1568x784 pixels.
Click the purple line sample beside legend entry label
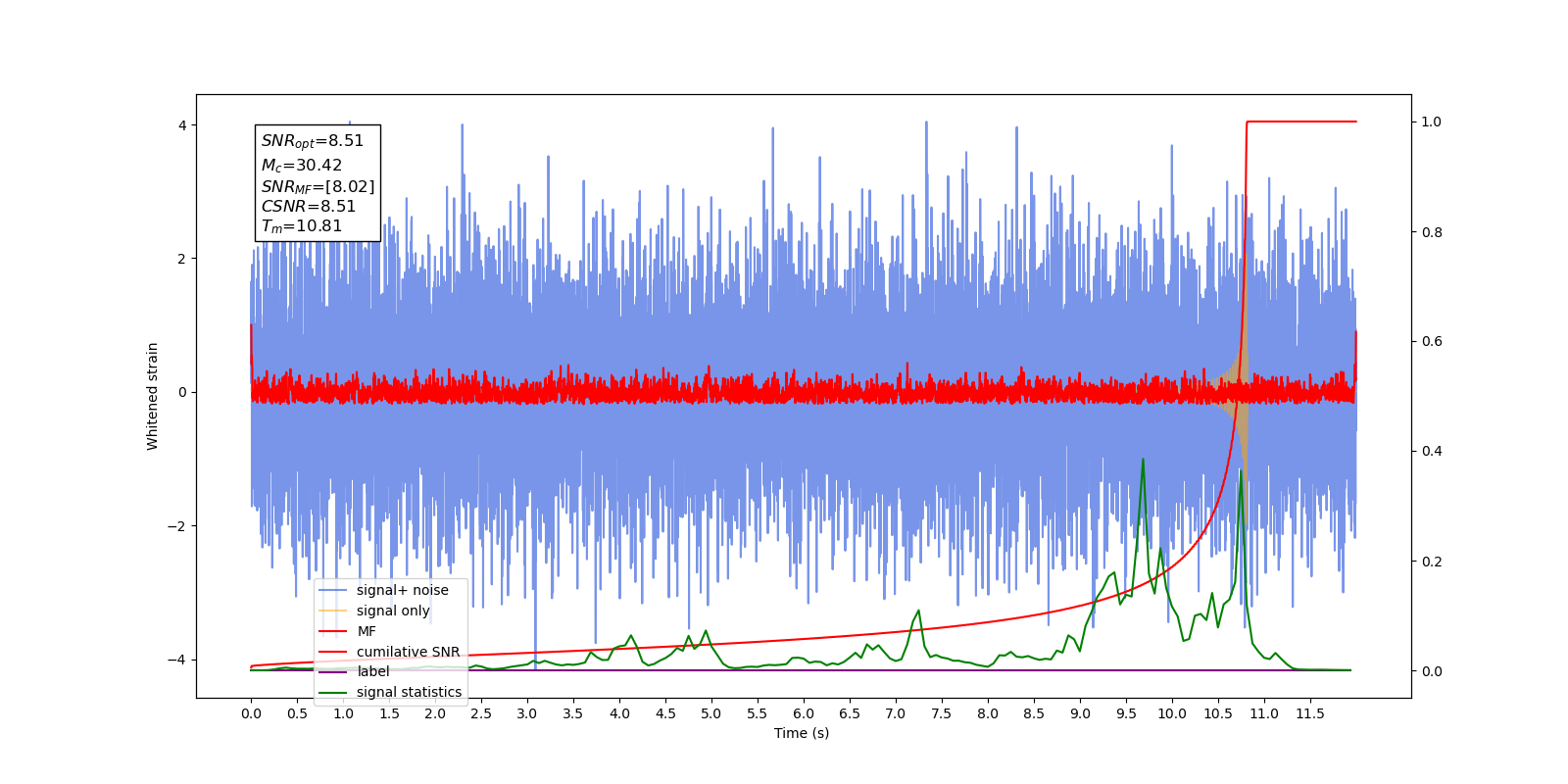point(333,671)
